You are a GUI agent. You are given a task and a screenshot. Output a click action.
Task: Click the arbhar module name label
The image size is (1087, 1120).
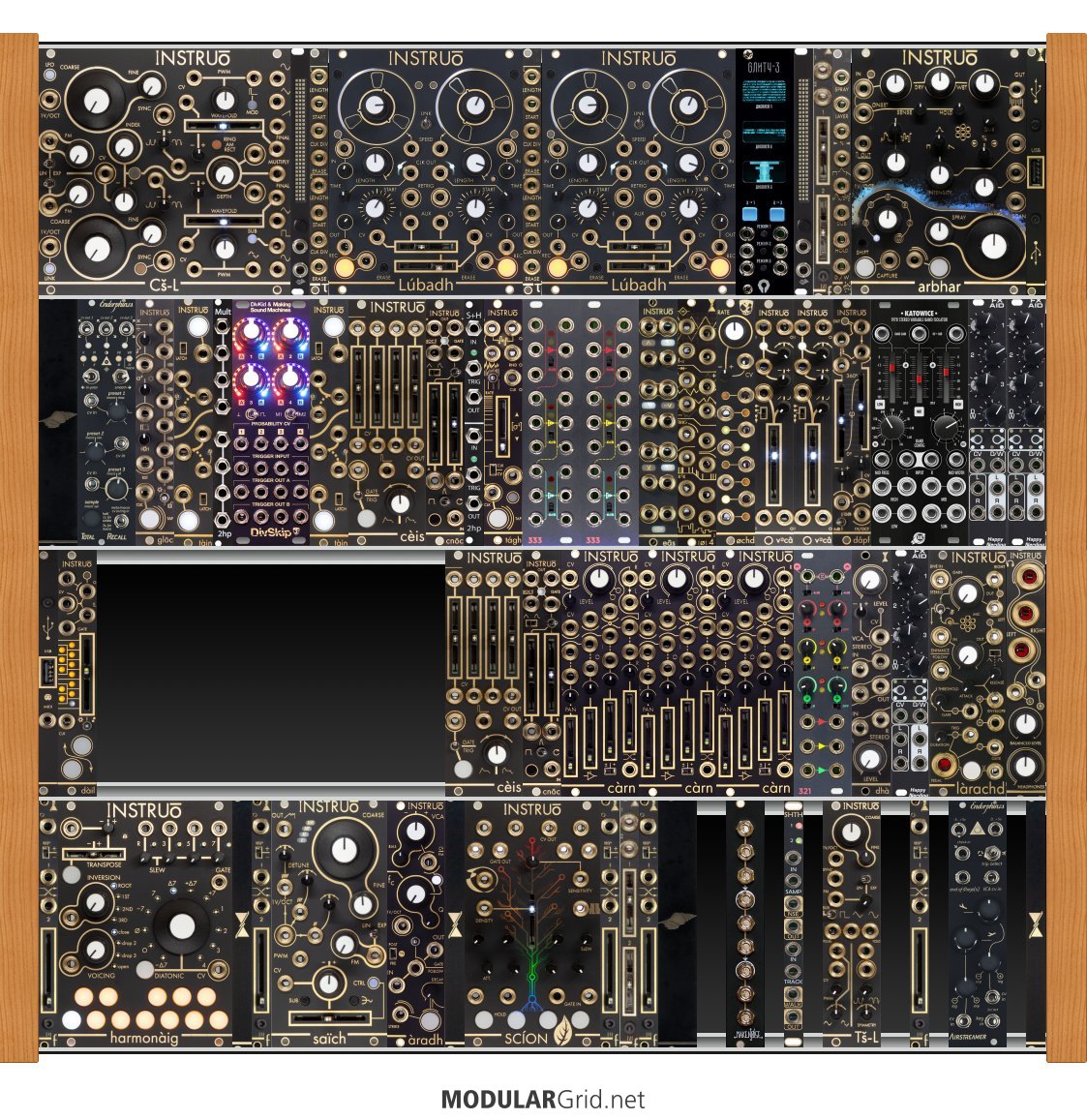[x=939, y=287]
